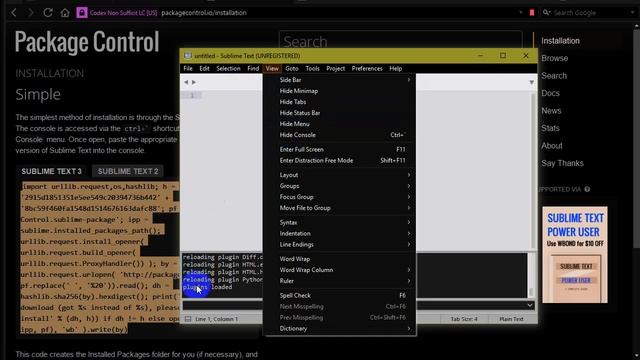
Task: Click the next tab right arrow in Sublime
Action: (x=194, y=82)
